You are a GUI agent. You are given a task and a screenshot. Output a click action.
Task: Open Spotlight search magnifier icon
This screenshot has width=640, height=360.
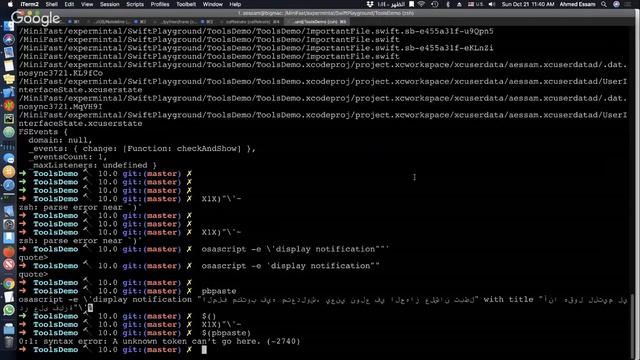pos(604,4)
